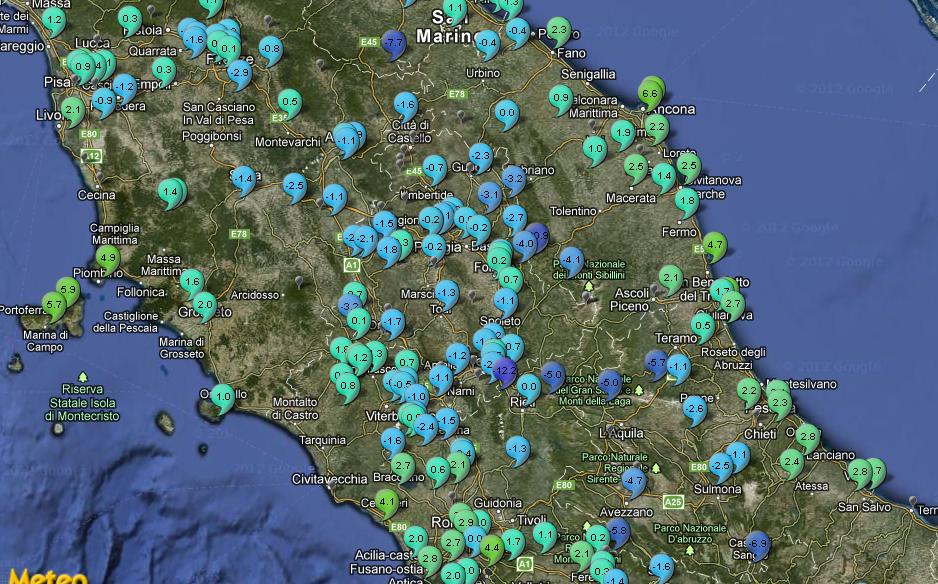The height and width of the screenshot is (584, 938).
Task: Select the -4.7 marker above Avezzano
Action: coord(633,480)
